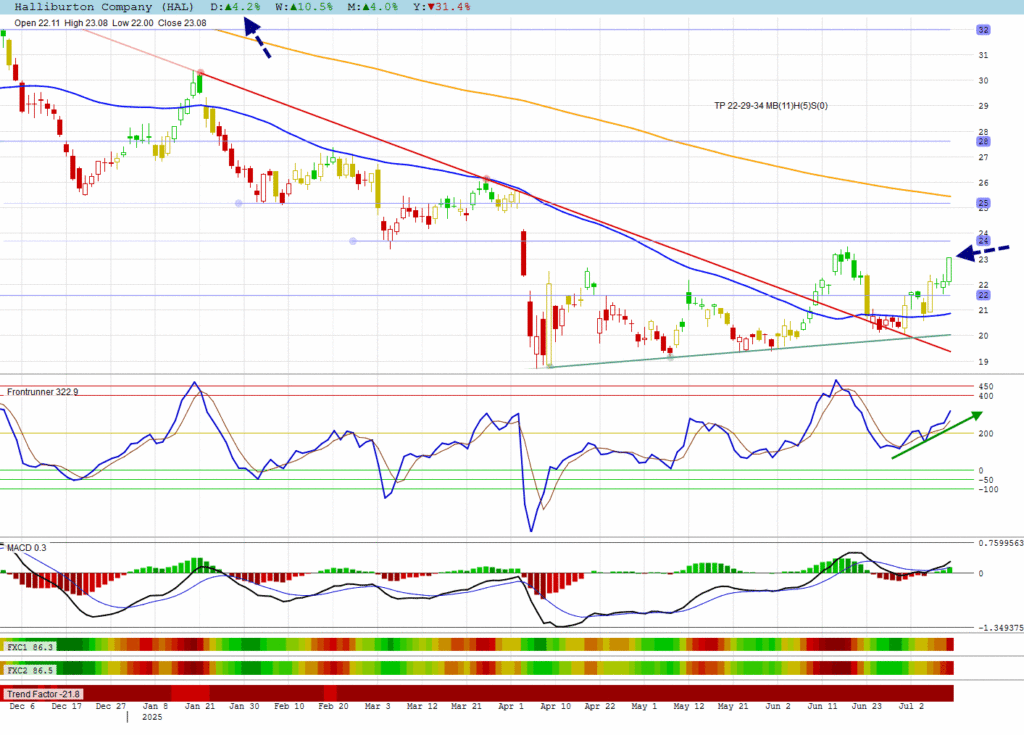
Task: Click the Apr 1 date label
Action: pyautogui.click(x=511, y=706)
